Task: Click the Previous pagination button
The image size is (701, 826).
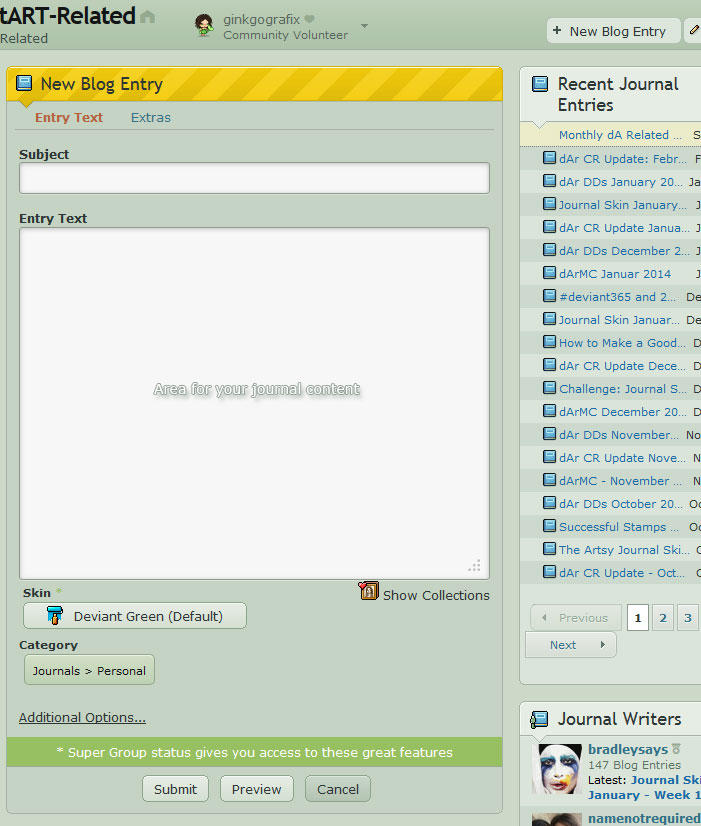Action: tap(576, 617)
